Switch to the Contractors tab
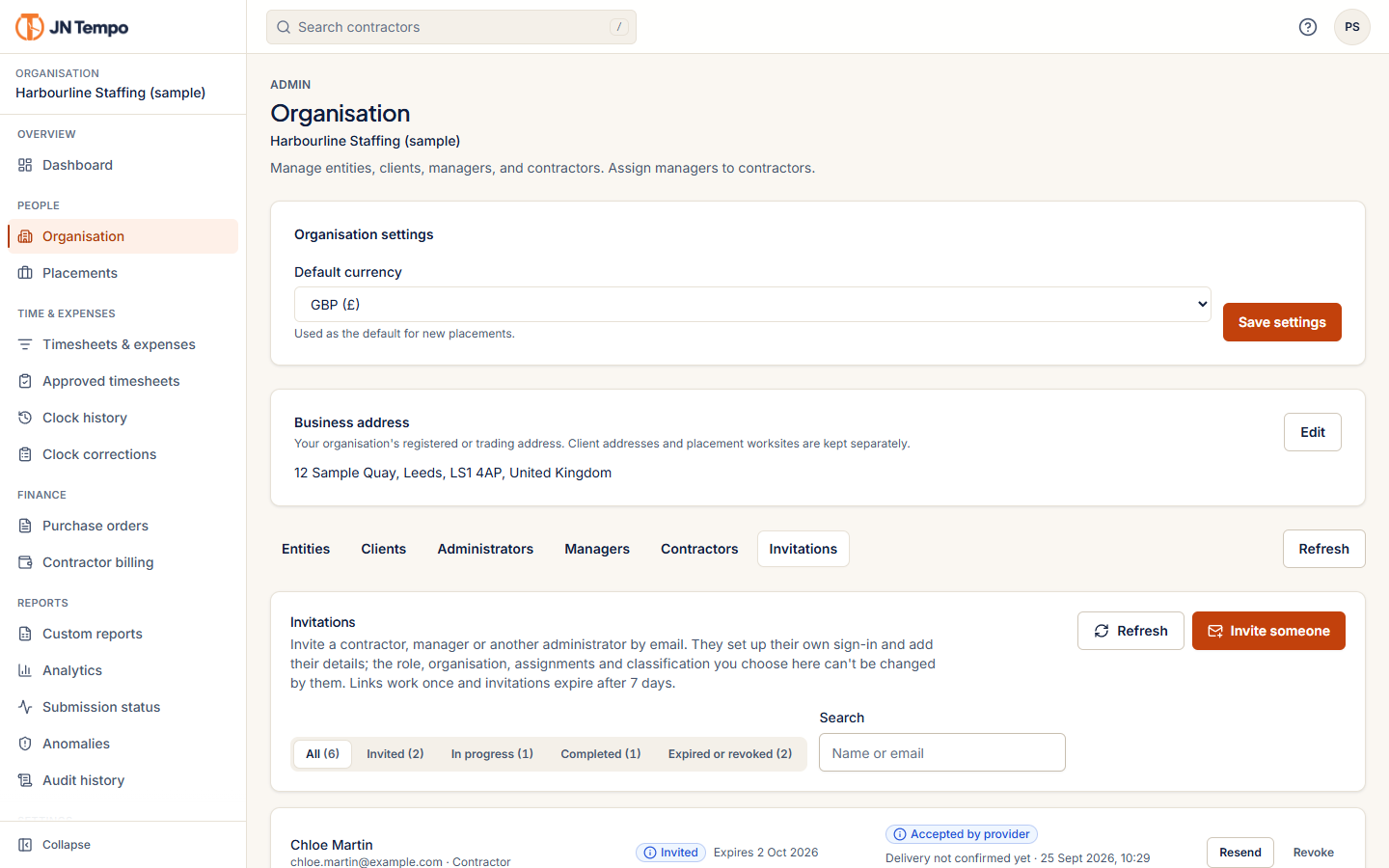The image size is (1389, 868). pyautogui.click(x=699, y=549)
